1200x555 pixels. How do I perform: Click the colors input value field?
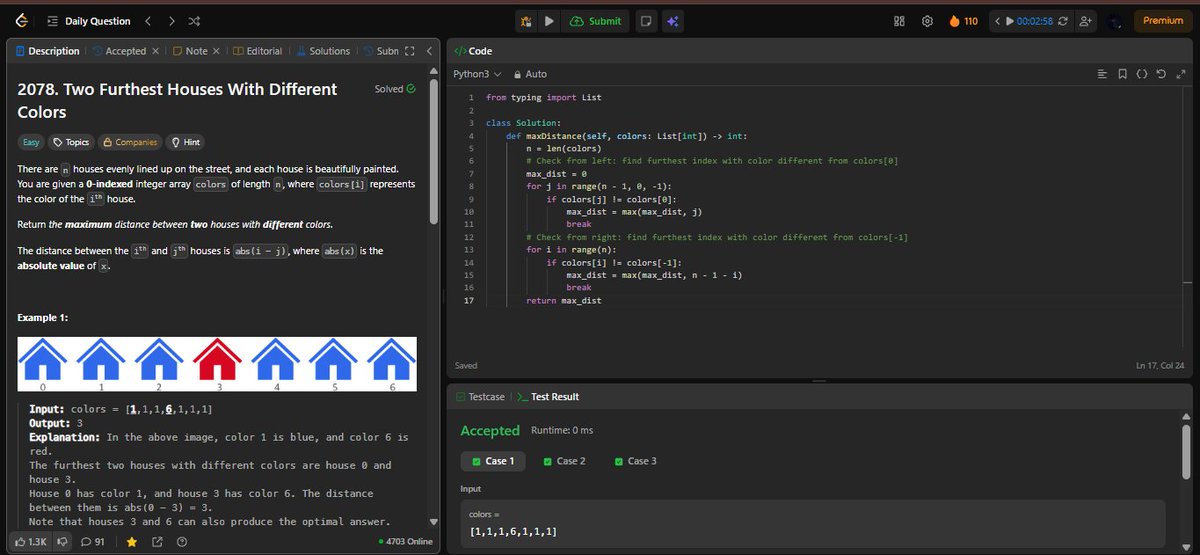pos(813,523)
